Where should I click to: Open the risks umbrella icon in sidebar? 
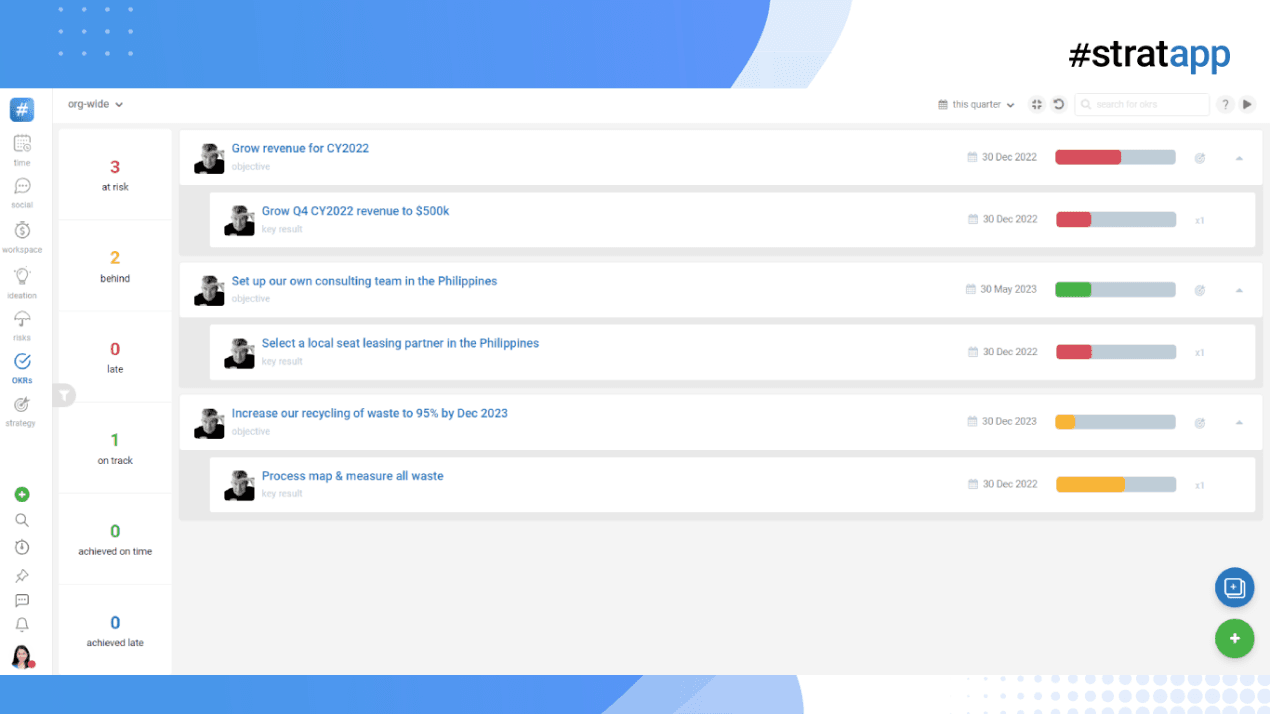click(22, 320)
